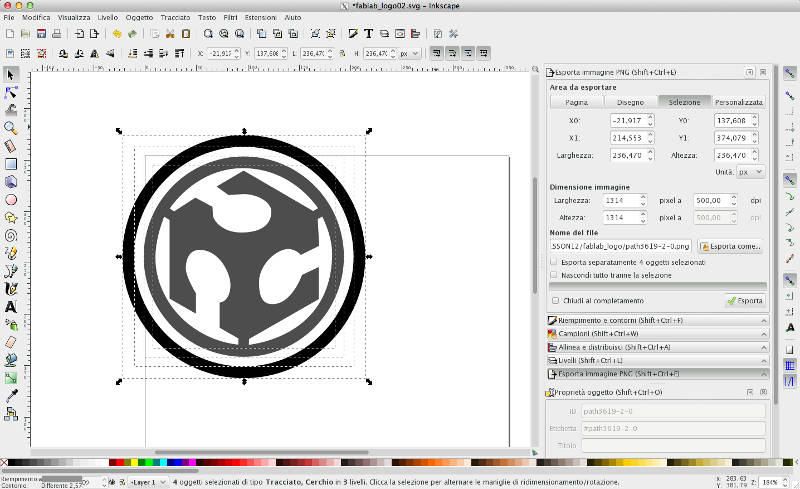The height and width of the screenshot is (489, 800).
Task: Toggle scale stroke width affect button
Action: coord(437,53)
